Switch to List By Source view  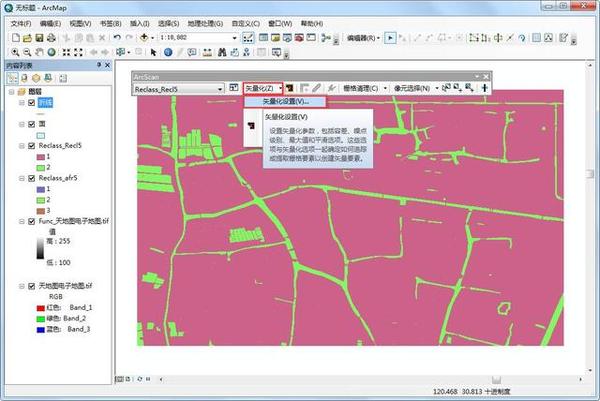[24, 78]
